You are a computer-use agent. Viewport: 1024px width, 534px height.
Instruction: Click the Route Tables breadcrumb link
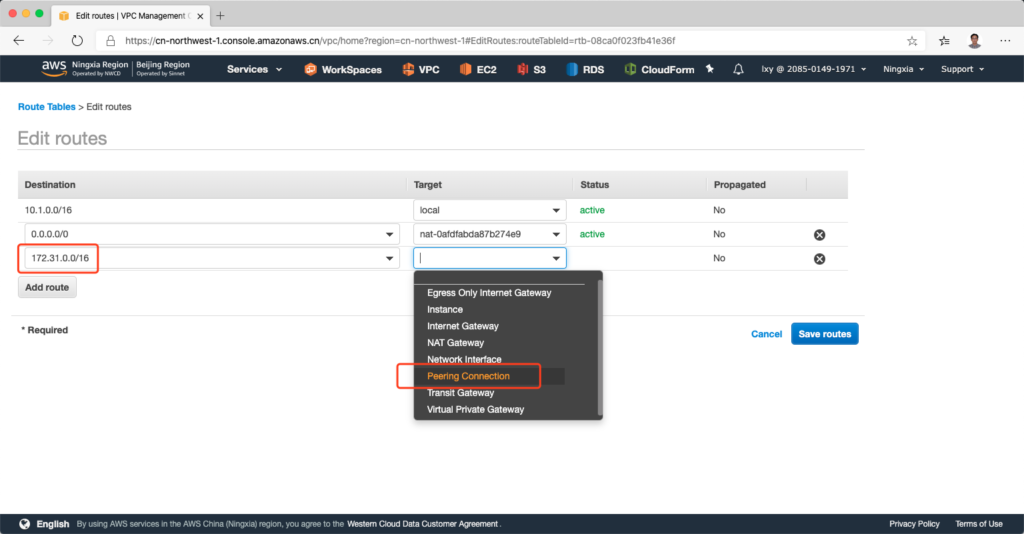(46, 107)
